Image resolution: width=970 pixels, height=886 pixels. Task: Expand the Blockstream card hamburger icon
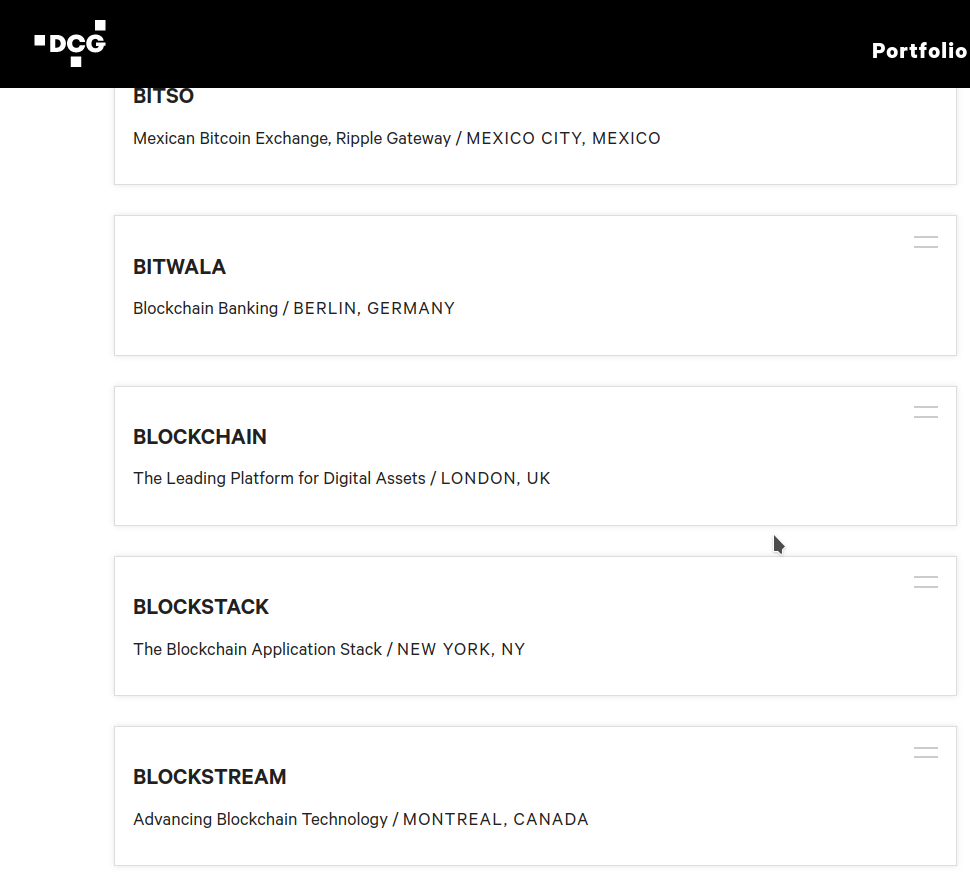pyautogui.click(x=925, y=752)
